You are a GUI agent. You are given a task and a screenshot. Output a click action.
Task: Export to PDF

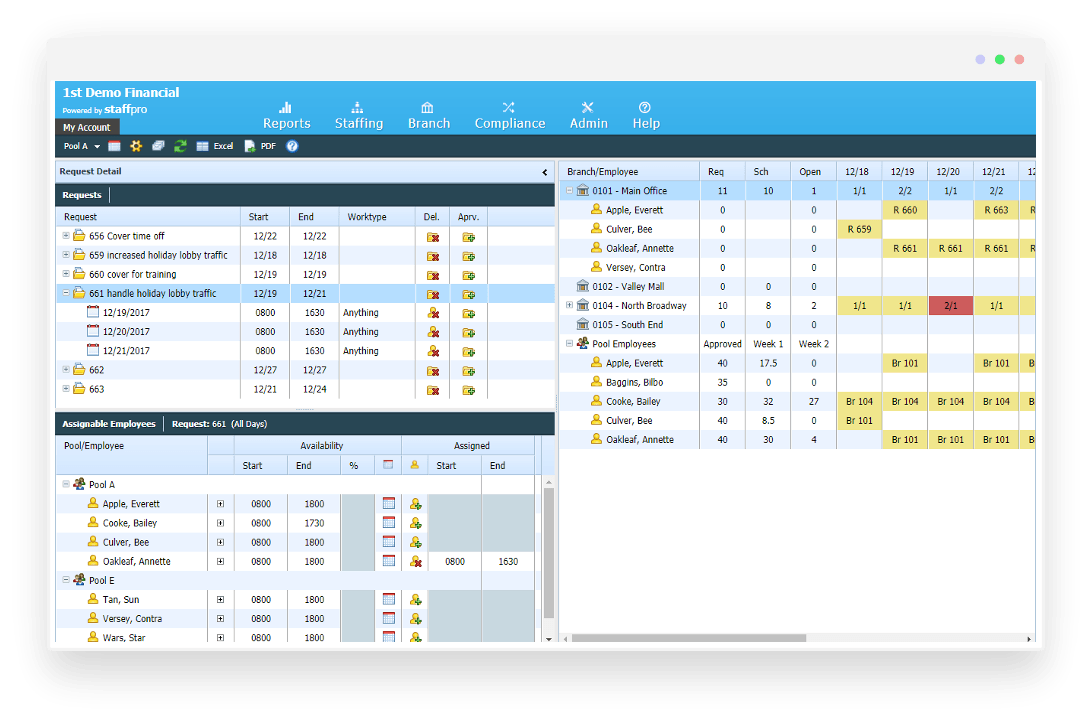coord(260,146)
